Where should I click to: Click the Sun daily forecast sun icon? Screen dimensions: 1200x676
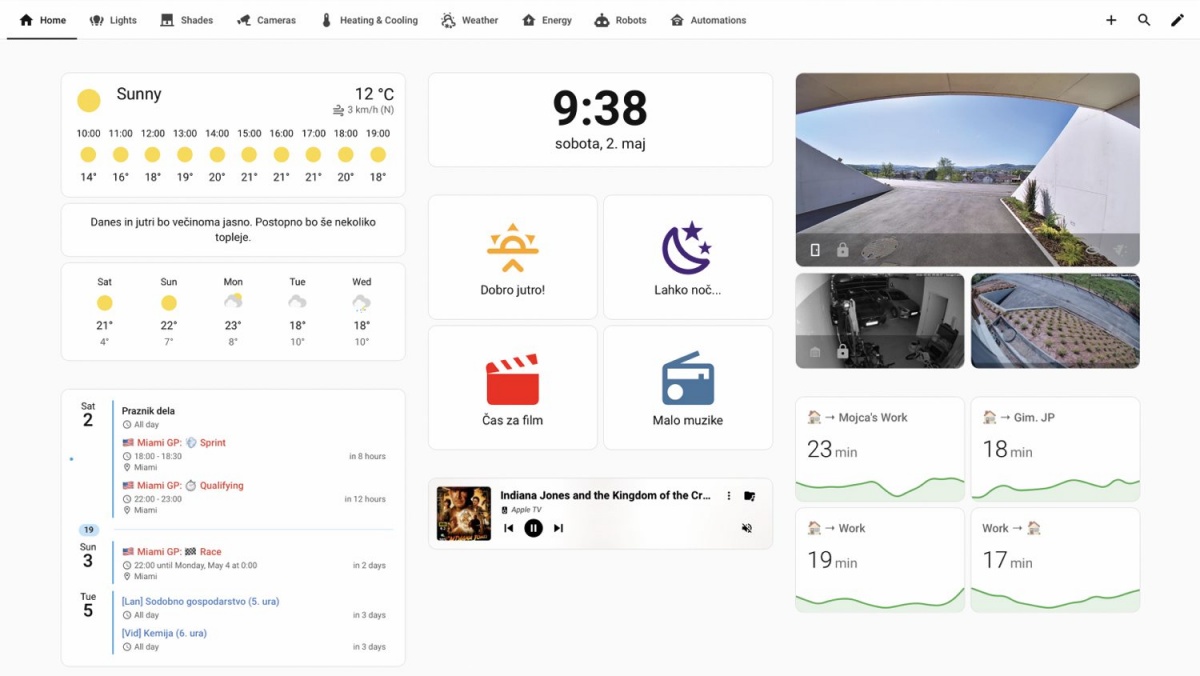169,303
